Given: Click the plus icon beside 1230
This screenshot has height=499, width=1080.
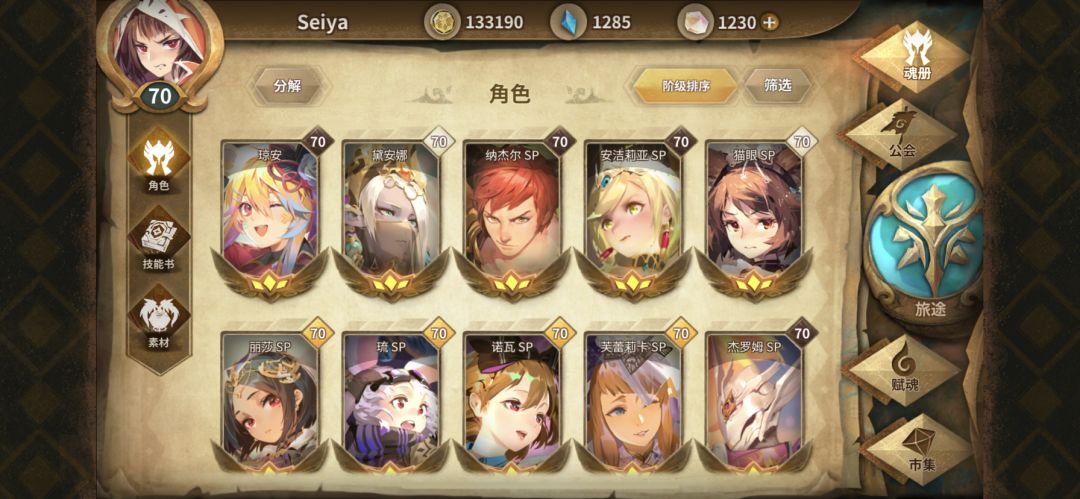Looking at the screenshot, I should 770,22.
